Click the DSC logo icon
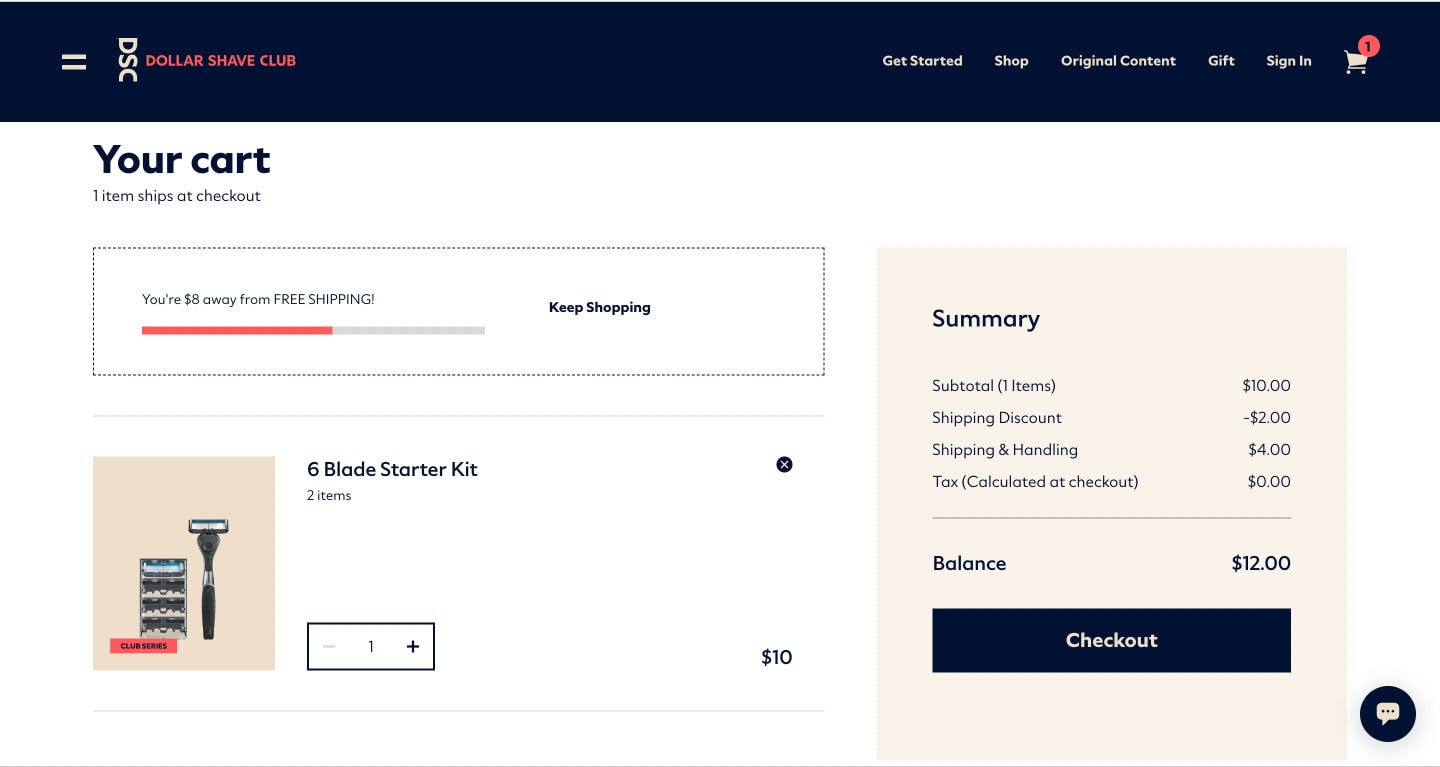 128,60
